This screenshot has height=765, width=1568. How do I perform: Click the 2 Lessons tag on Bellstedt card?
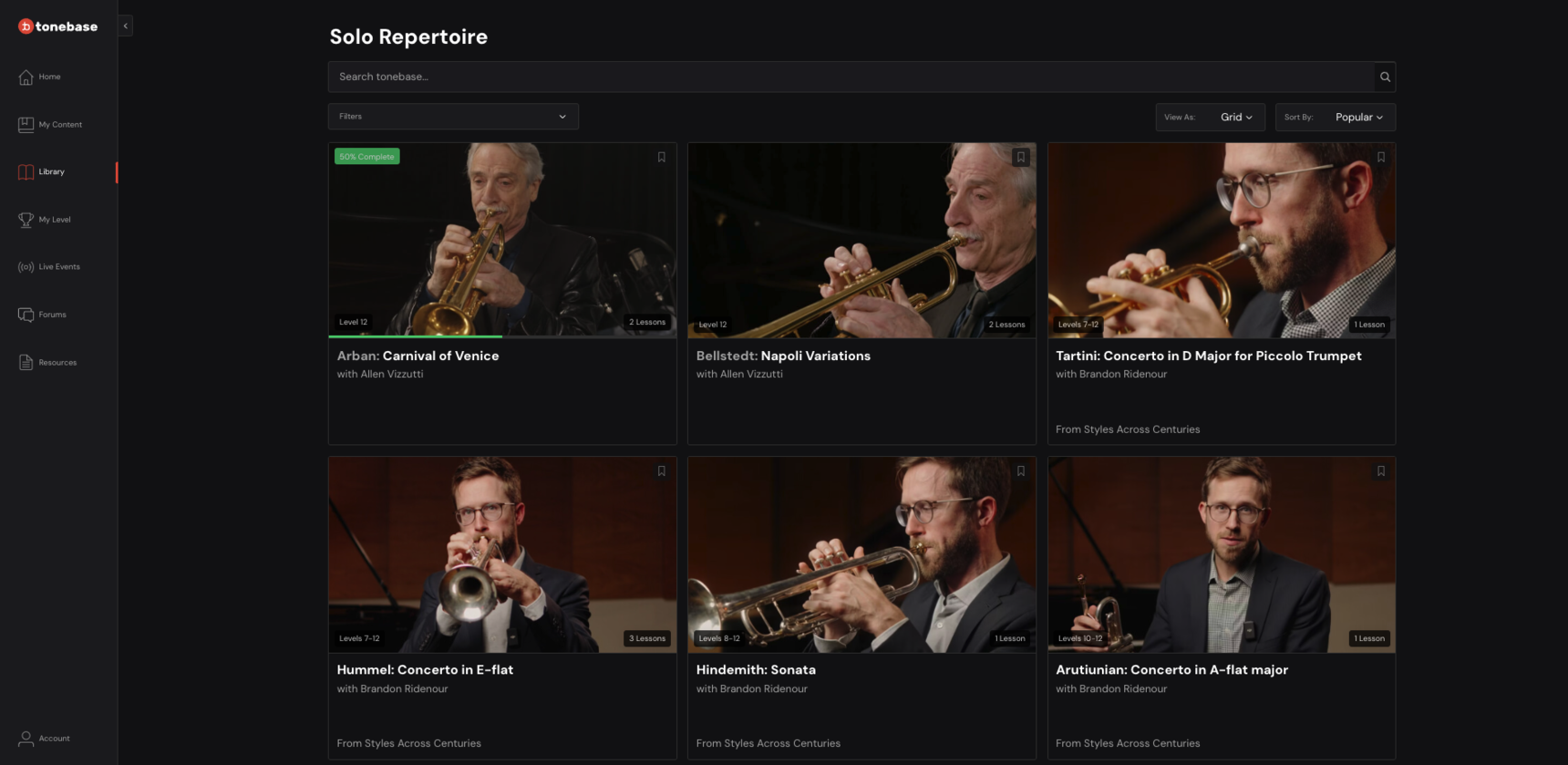coord(1006,325)
